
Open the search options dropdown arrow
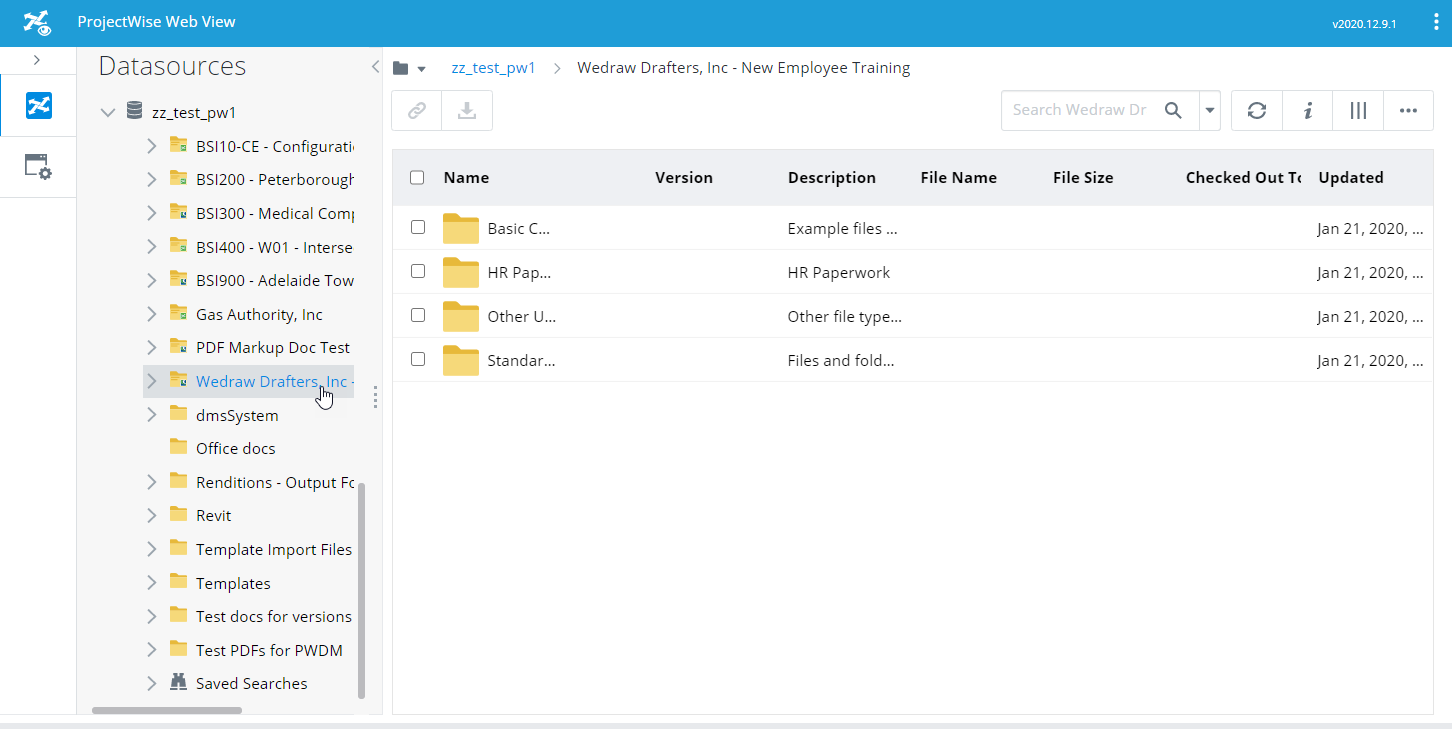coord(1210,111)
